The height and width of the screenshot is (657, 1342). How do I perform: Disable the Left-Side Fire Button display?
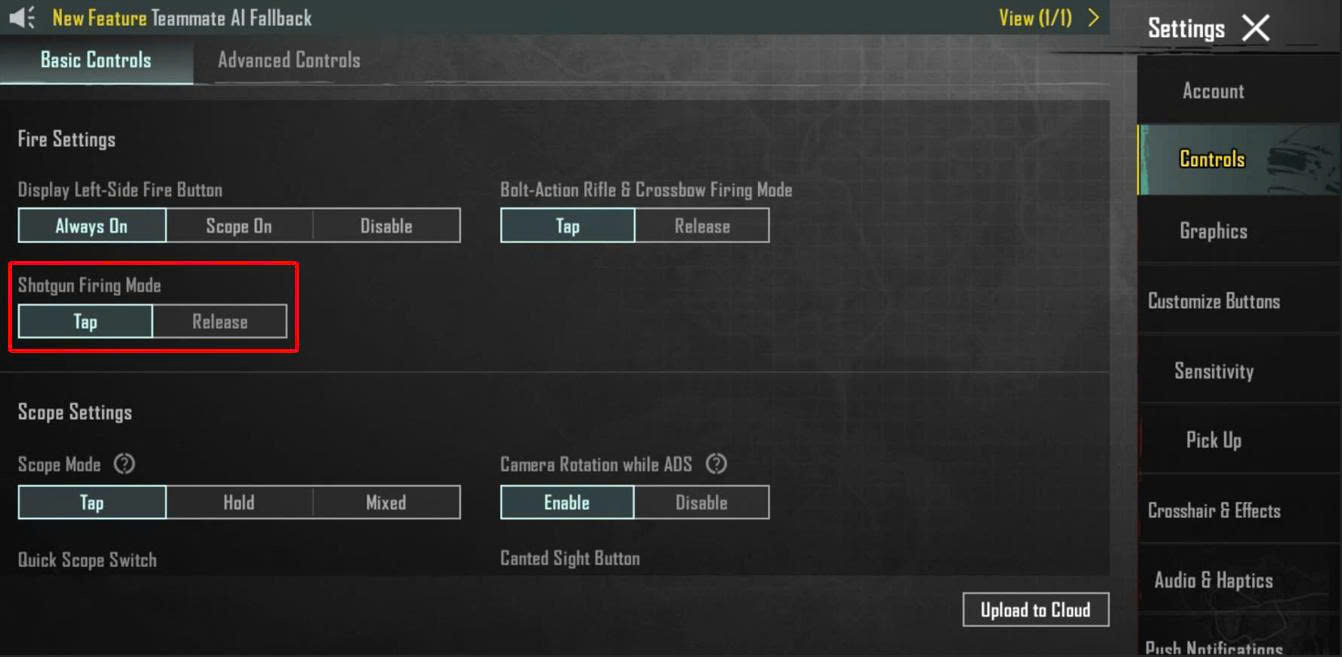pos(386,226)
